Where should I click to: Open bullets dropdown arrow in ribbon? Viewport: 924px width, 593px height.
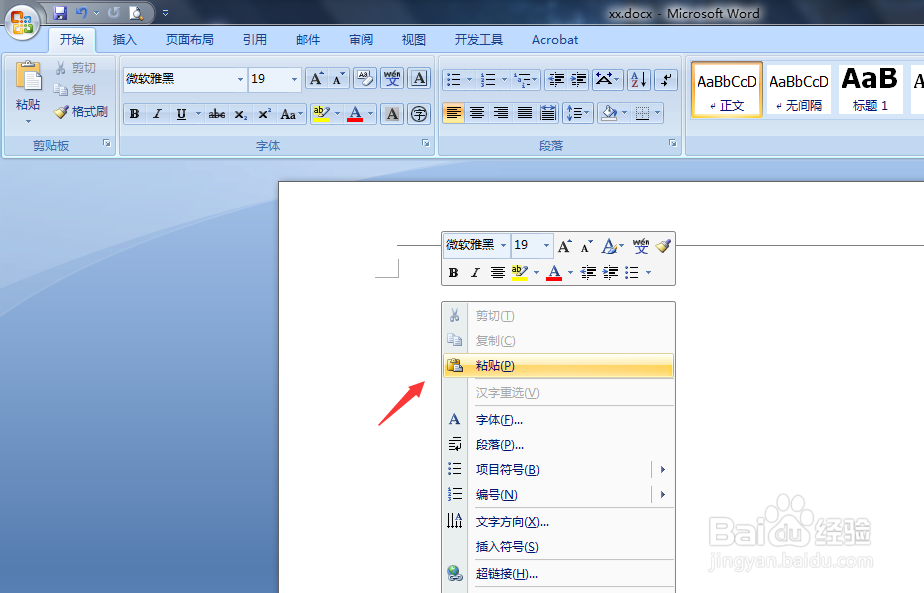470,79
